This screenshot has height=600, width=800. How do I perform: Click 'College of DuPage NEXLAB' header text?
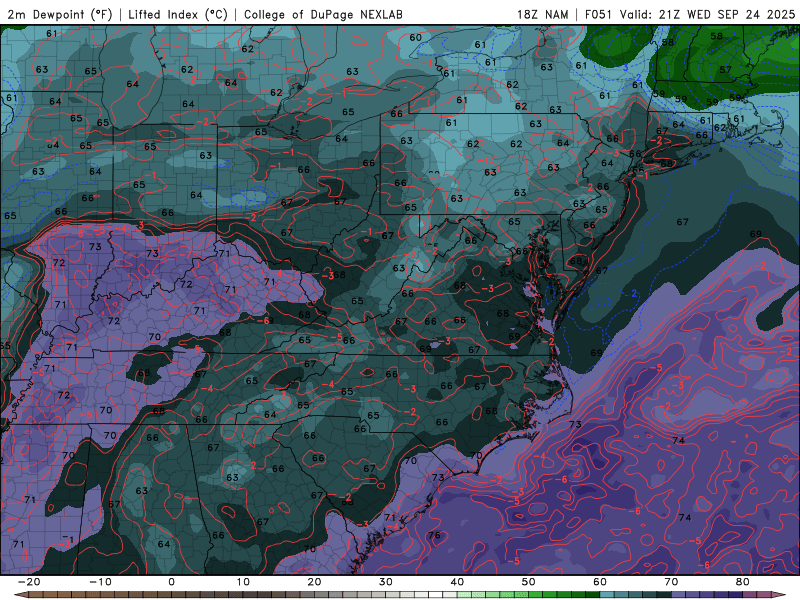point(323,15)
